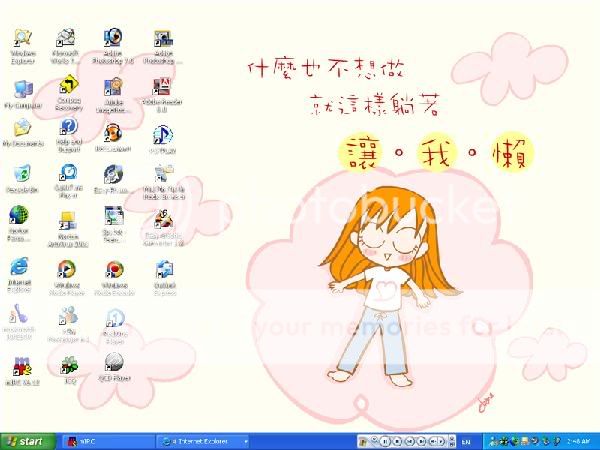This screenshot has height=450, width=600.
Task: Launch MSN Messenger shortcut
Action: 68,318
